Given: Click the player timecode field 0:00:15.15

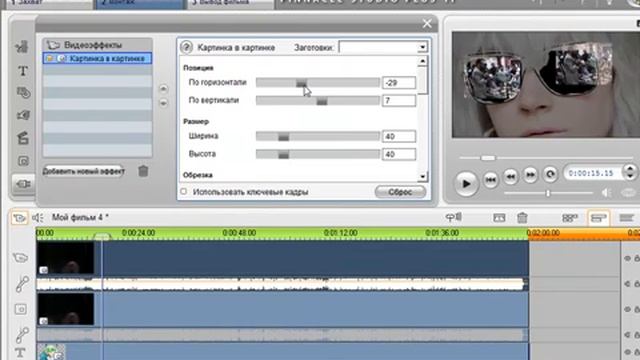Looking at the screenshot, I should click(x=593, y=173).
